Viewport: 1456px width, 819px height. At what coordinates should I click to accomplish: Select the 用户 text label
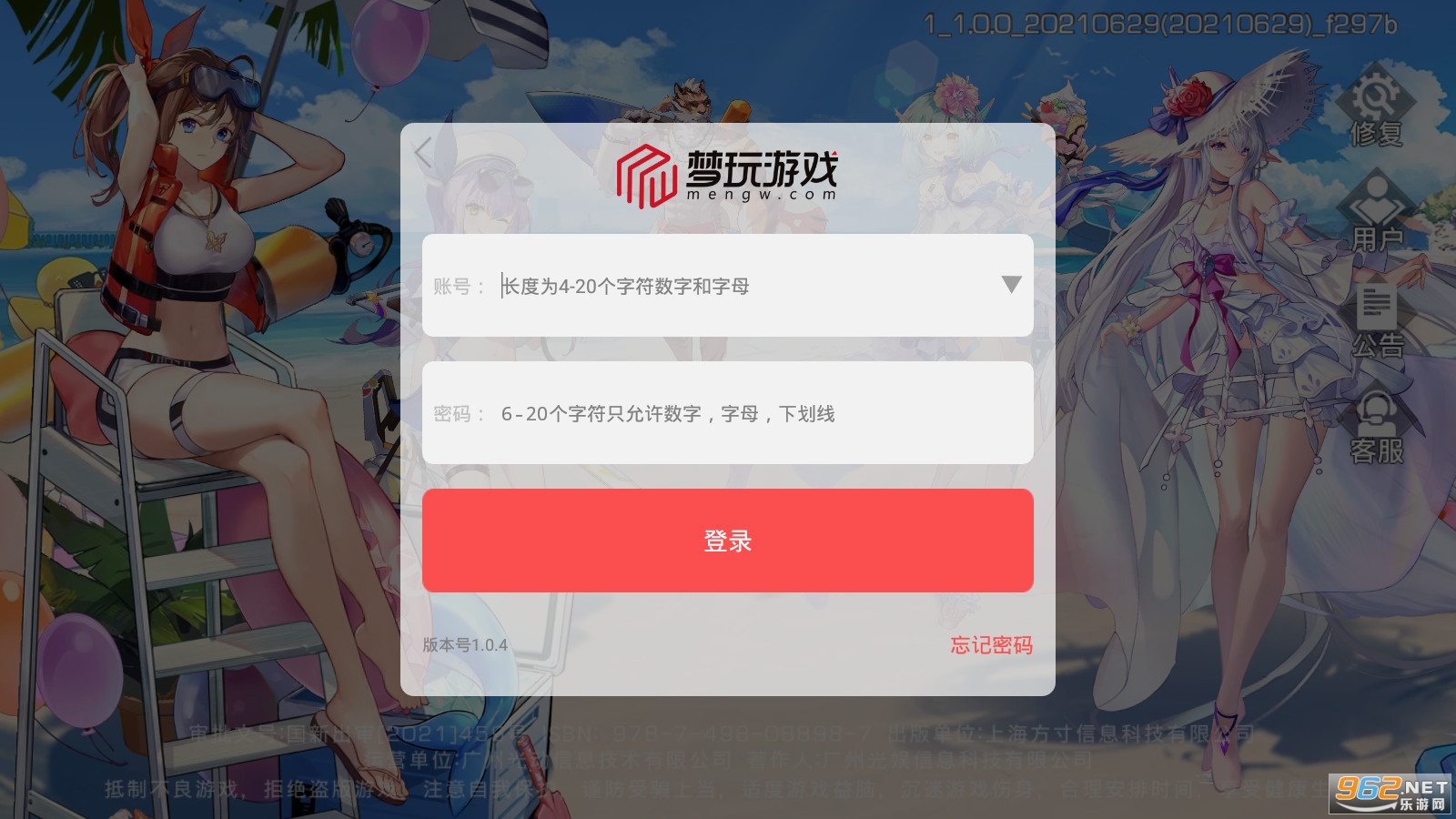pos(1377,240)
